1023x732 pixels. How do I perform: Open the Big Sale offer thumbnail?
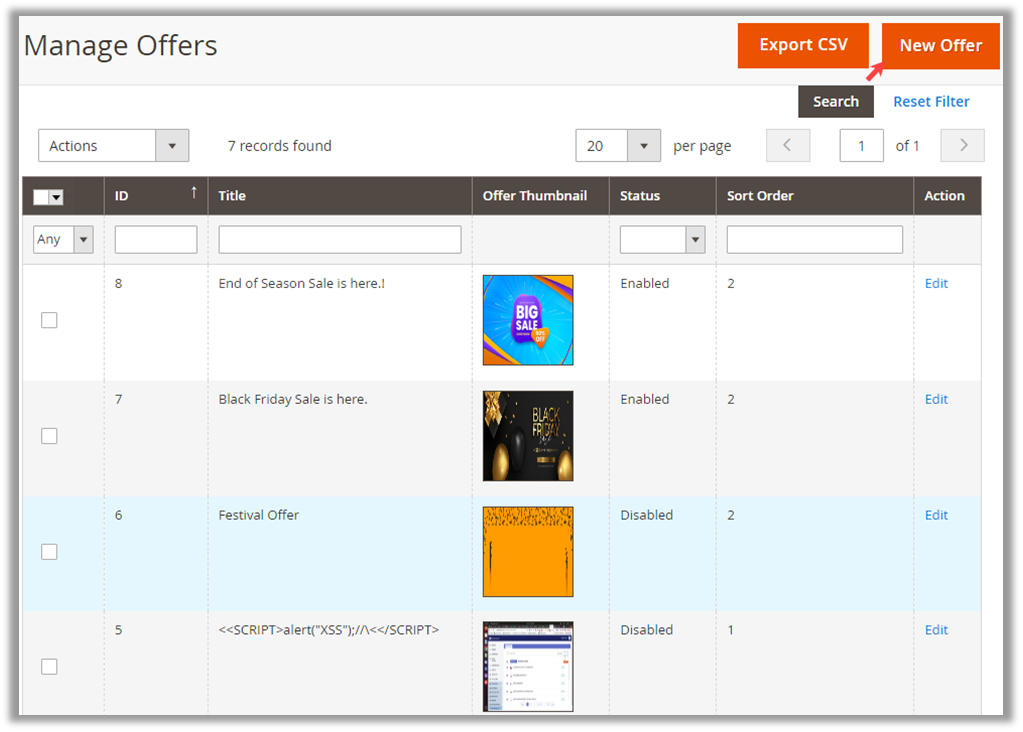[x=528, y=320]
